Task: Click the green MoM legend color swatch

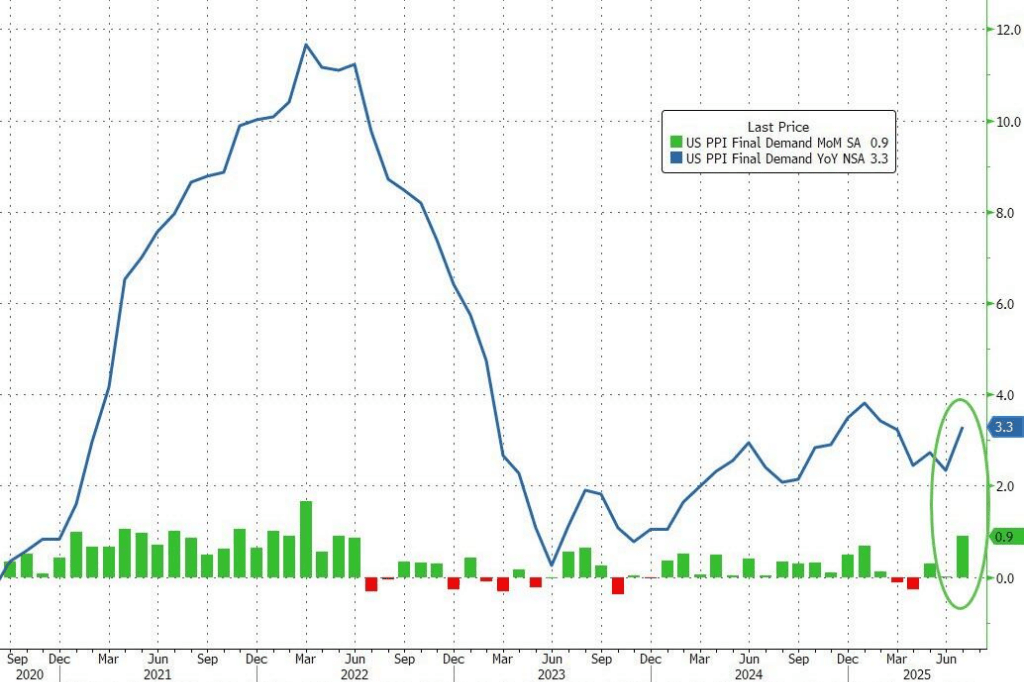Action: [676, 143]
